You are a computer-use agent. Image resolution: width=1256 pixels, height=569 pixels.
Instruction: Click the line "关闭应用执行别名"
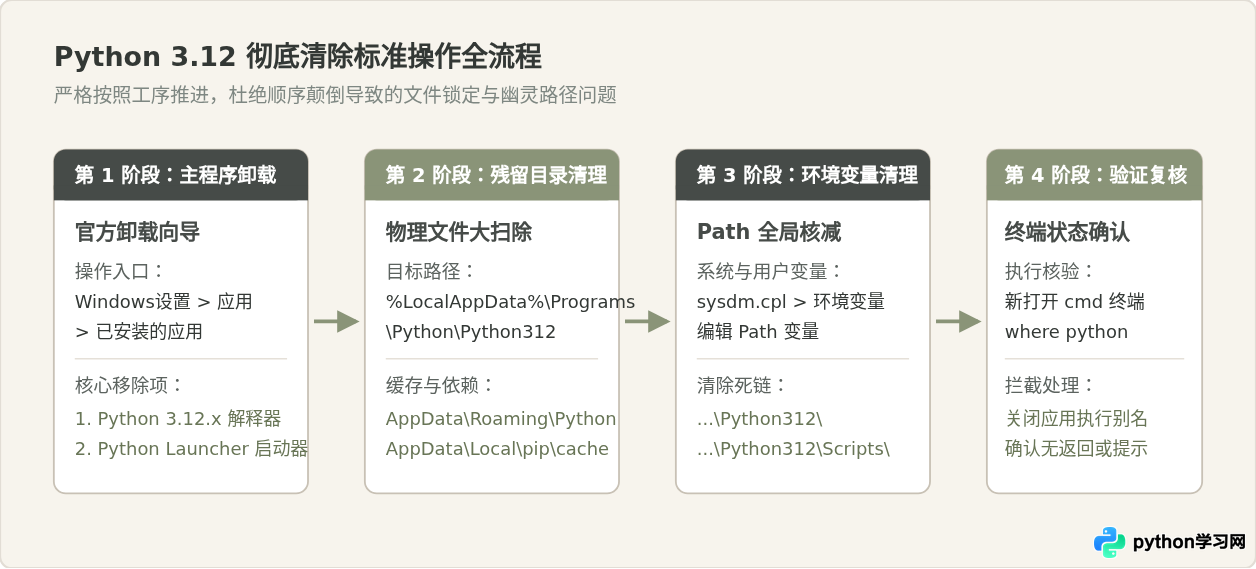[x=1076, y=419]
